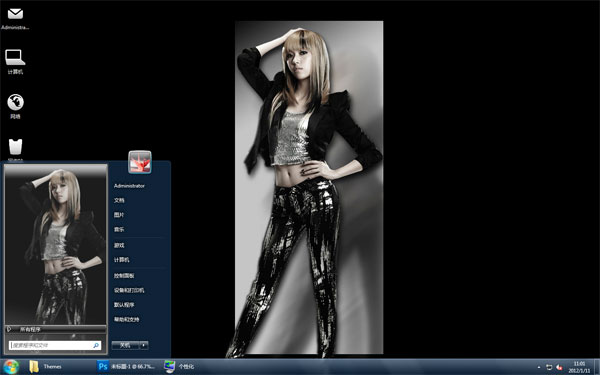Show hidden system tray icons arrow
The image size is (600, 375).
pyautogui.click(x=539, y=367)
